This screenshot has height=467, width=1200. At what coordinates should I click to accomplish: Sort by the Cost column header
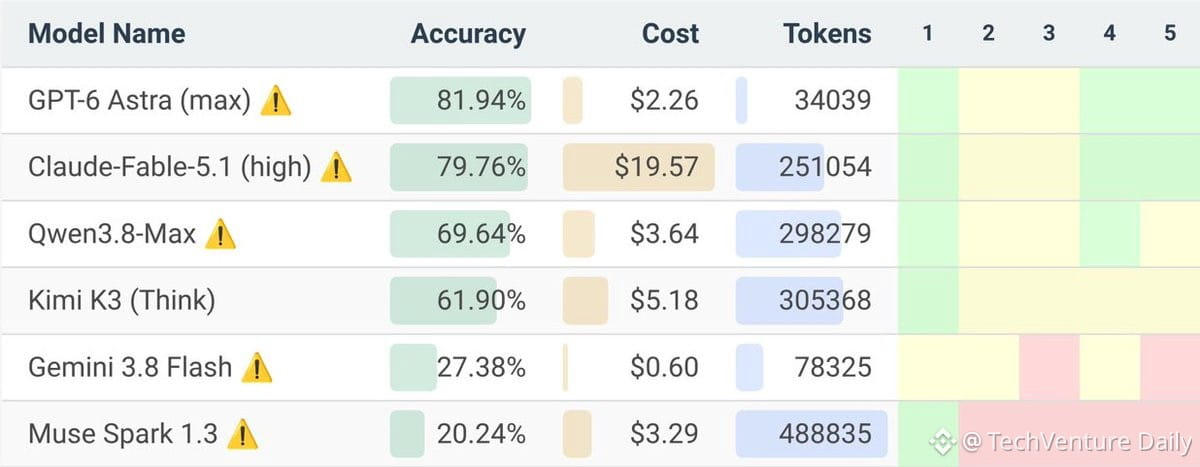tap(670, 33)
